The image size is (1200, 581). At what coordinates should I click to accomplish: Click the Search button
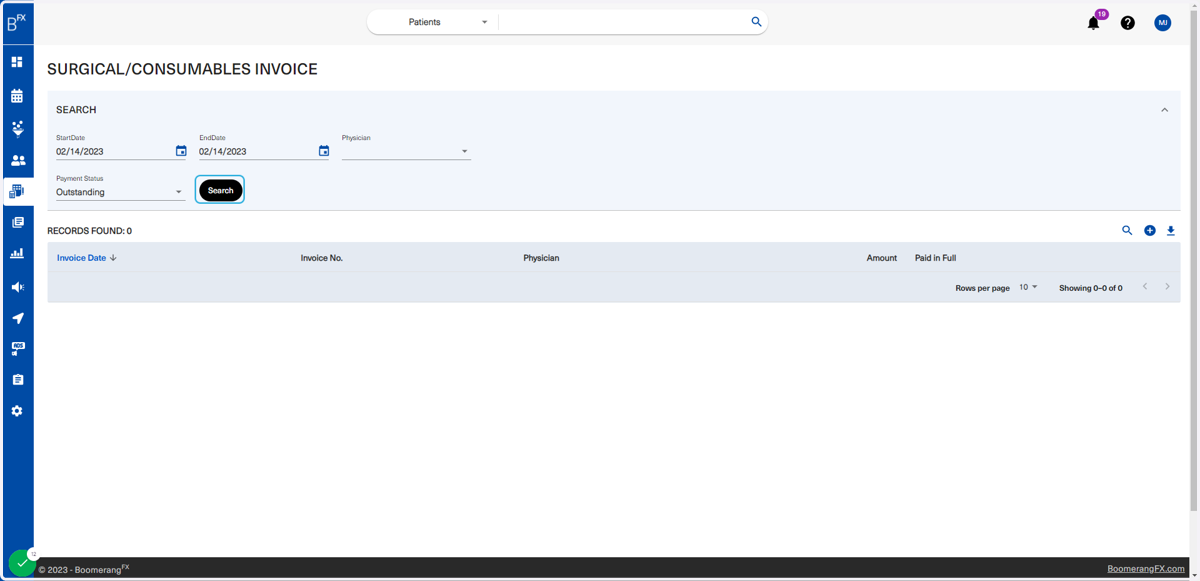pyautogui.click(x=221, y=190)
